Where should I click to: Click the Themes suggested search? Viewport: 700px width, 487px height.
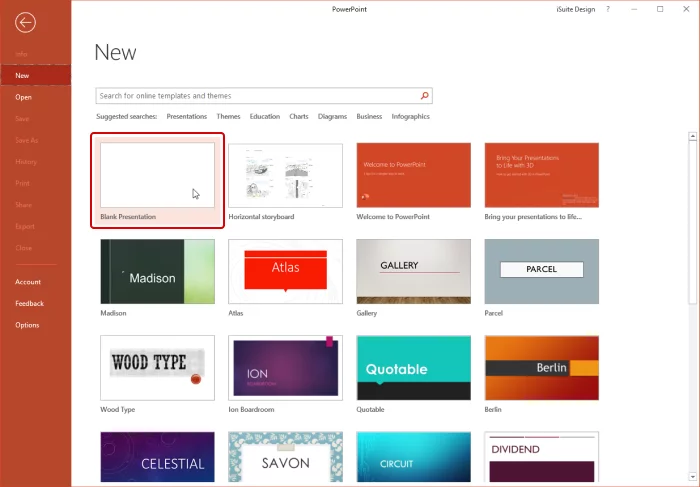(228, 117)
